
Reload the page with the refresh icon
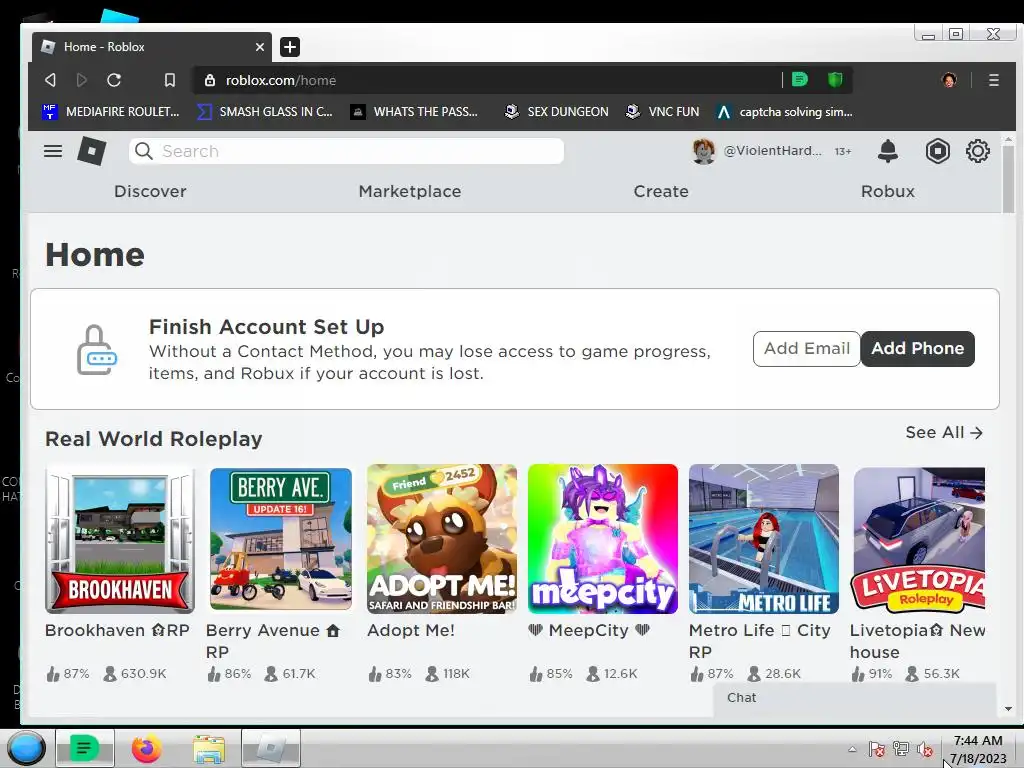tap(114, 80)
